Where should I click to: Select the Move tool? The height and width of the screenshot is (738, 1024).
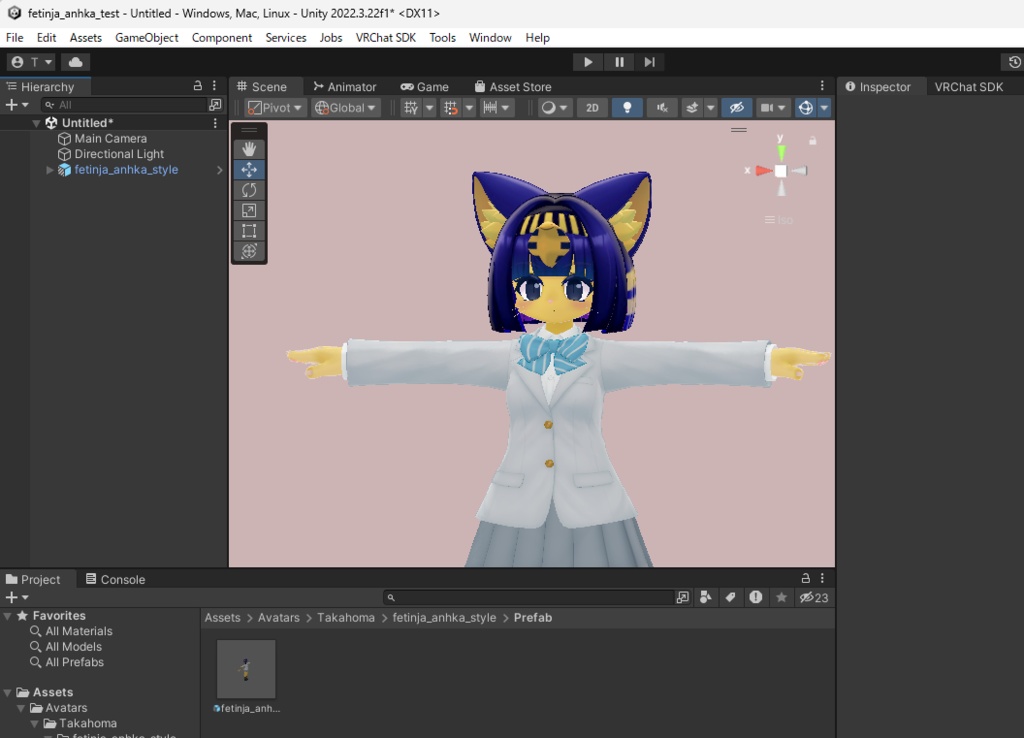[249, 170]
